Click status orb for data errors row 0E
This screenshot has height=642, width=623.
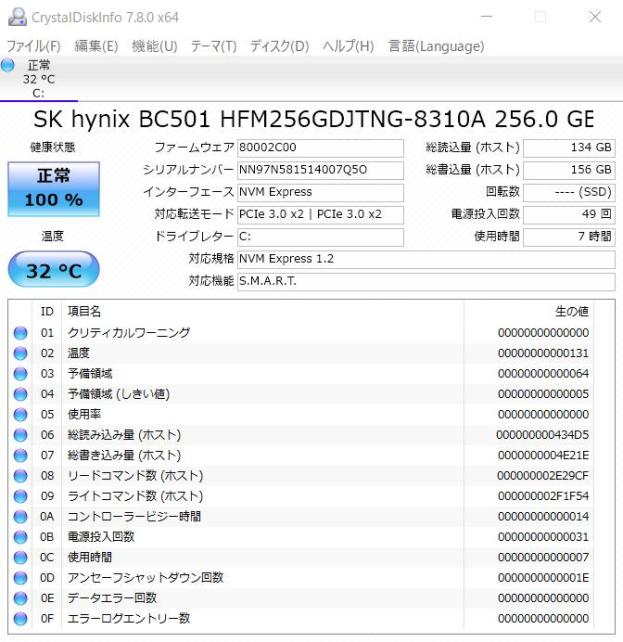[x=20, y=598]
